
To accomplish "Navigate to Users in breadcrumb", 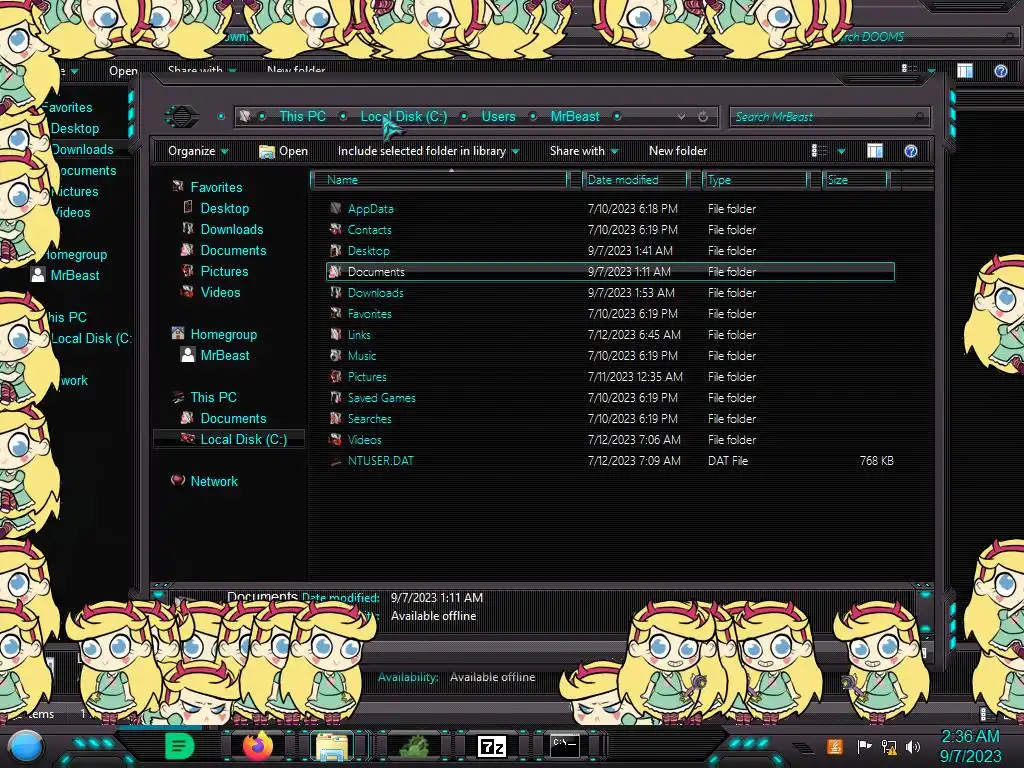I will click(498, 116).
